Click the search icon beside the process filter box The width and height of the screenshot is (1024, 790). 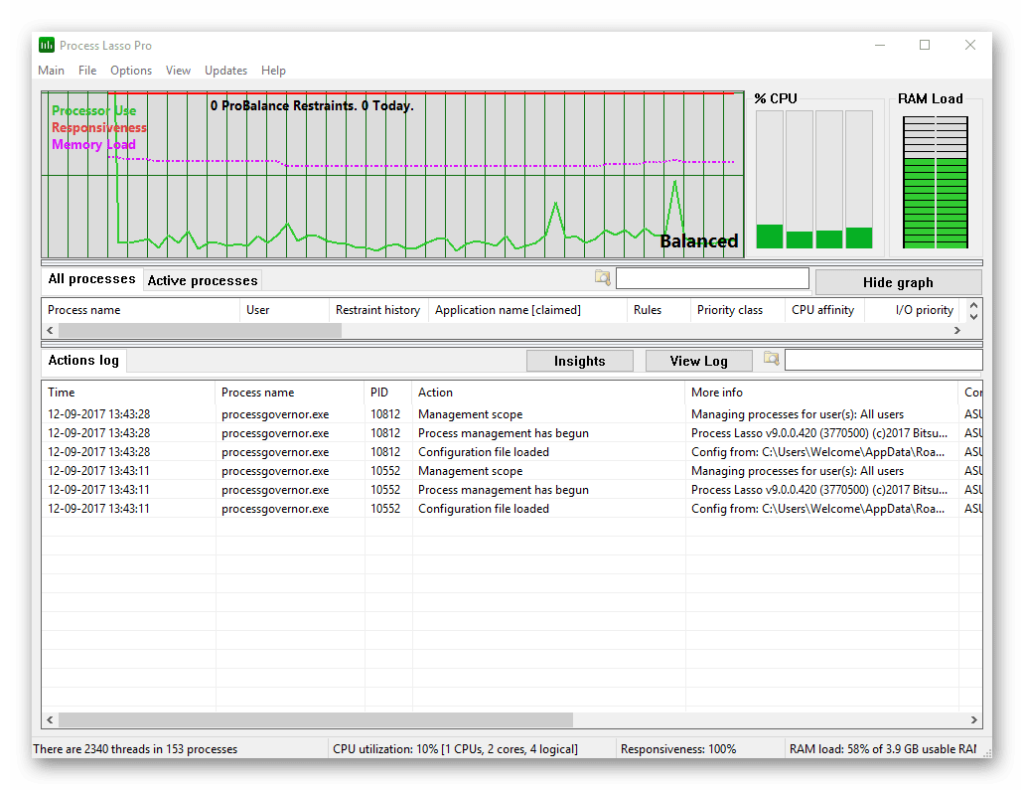point(603,278)
